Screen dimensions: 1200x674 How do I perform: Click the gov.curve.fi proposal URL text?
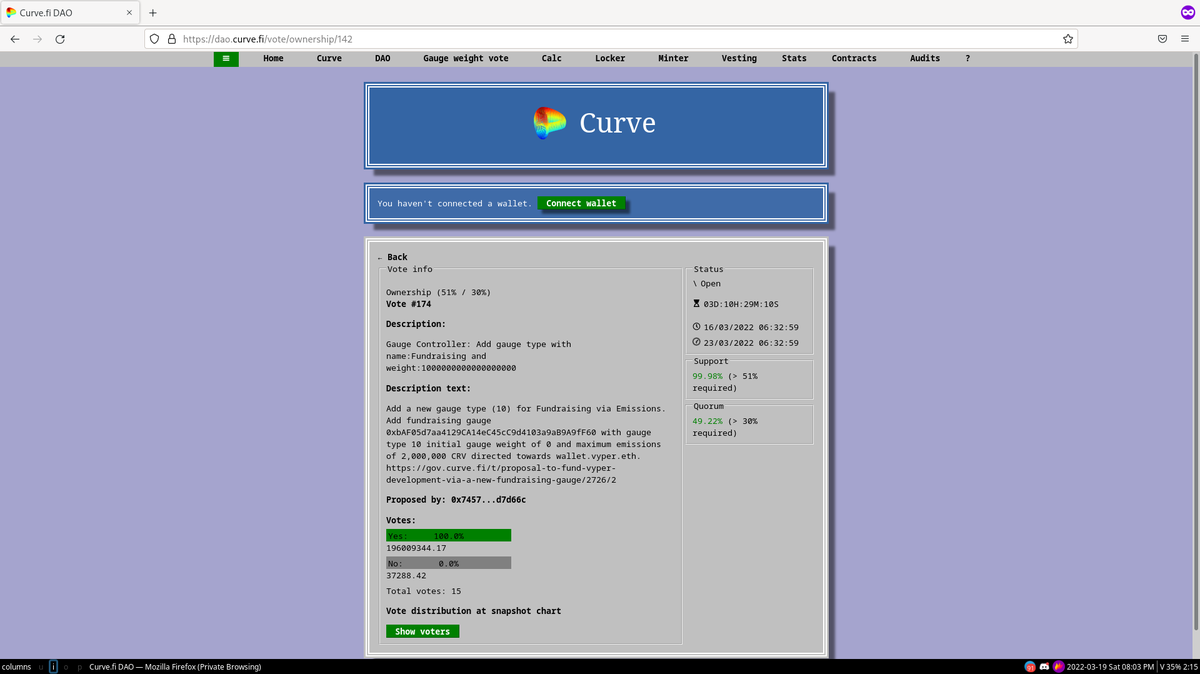click(x=501, y=474)
